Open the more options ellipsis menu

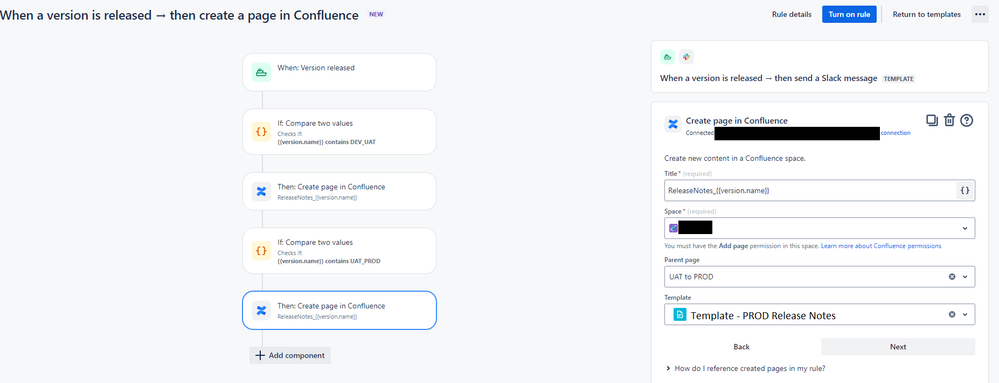click(980, 15)
